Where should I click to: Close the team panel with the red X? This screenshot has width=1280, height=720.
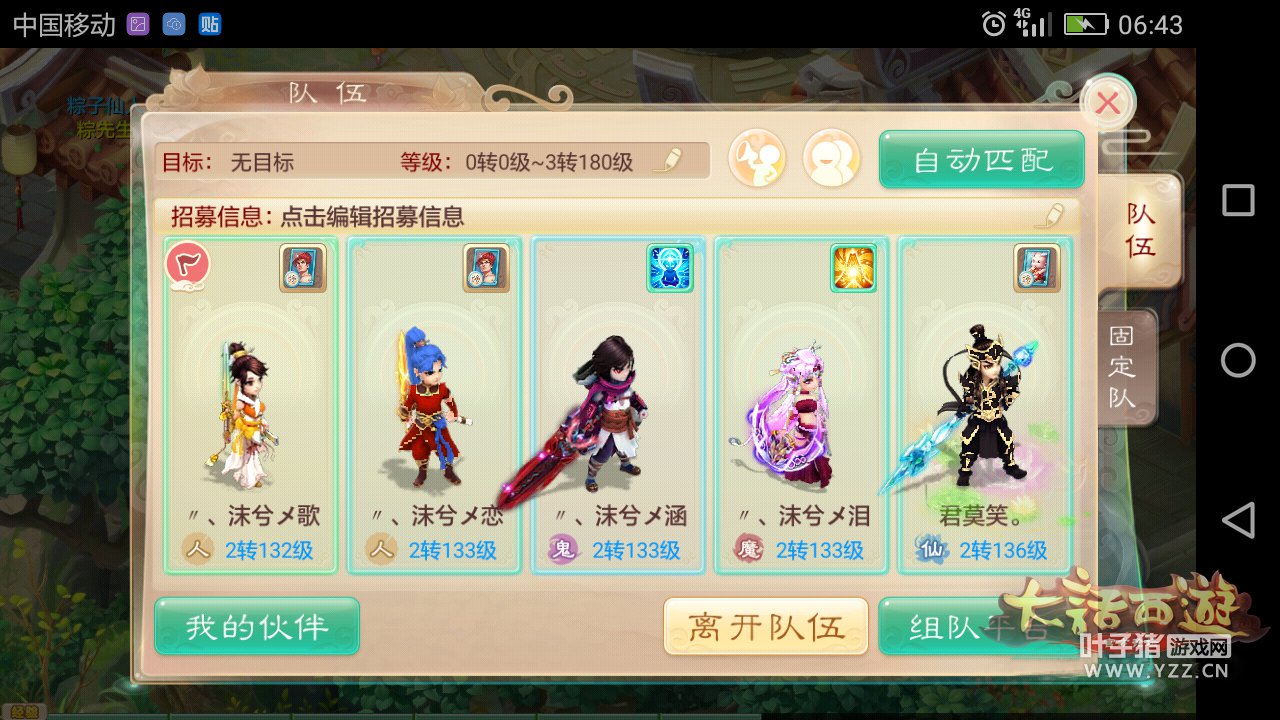1107,102
